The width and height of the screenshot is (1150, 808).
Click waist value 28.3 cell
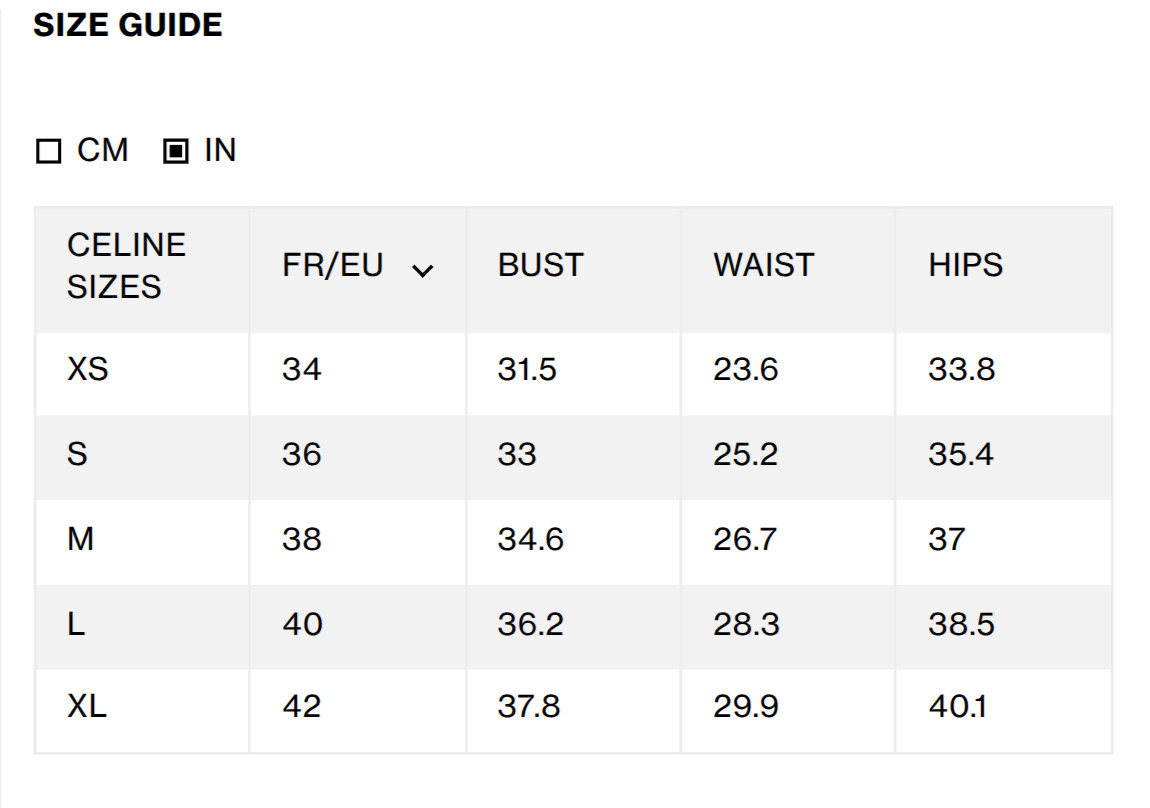(x=788, y=627)
